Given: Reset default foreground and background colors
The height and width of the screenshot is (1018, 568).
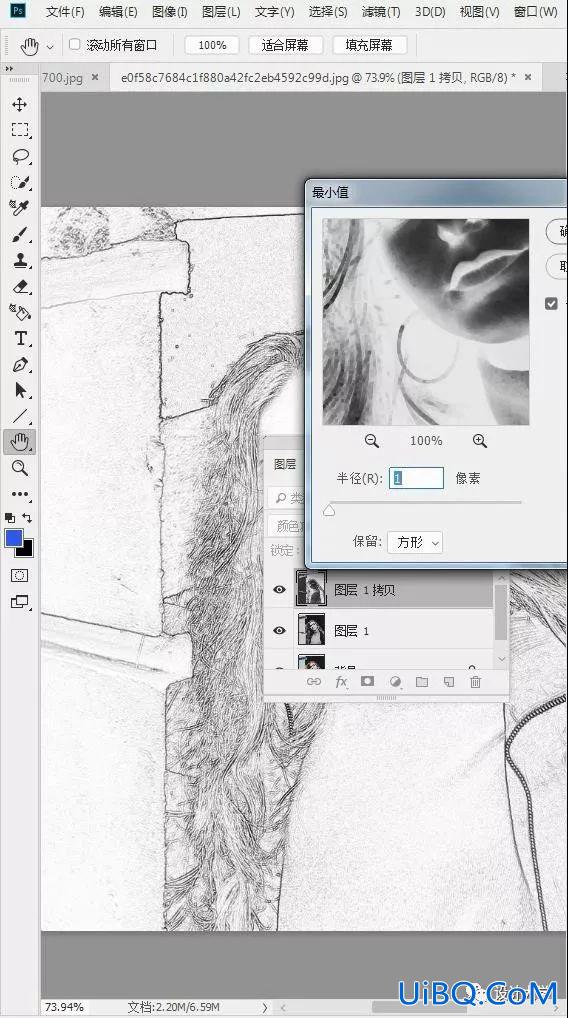Looking at the screenshot, I should tap(10, 518).
